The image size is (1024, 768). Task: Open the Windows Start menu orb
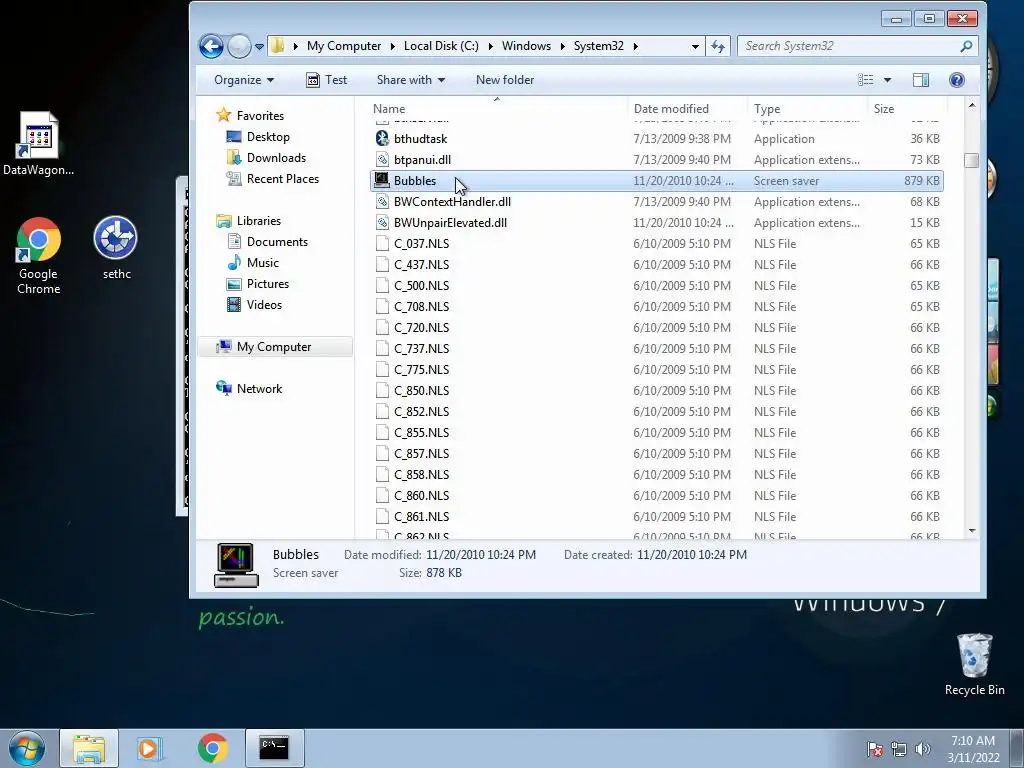(x=27, y=748)
